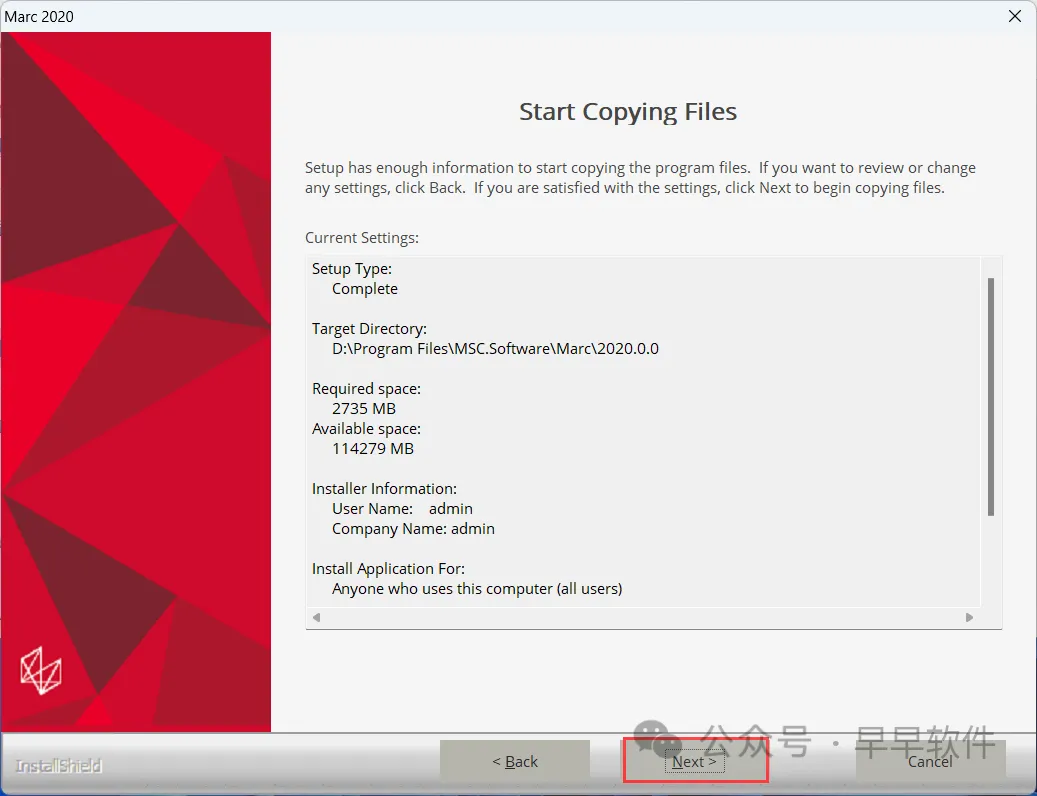1037x796 pixels.
Task: Click 'Anyone who uses this computer (all users)'
Action: coord(477,588)
